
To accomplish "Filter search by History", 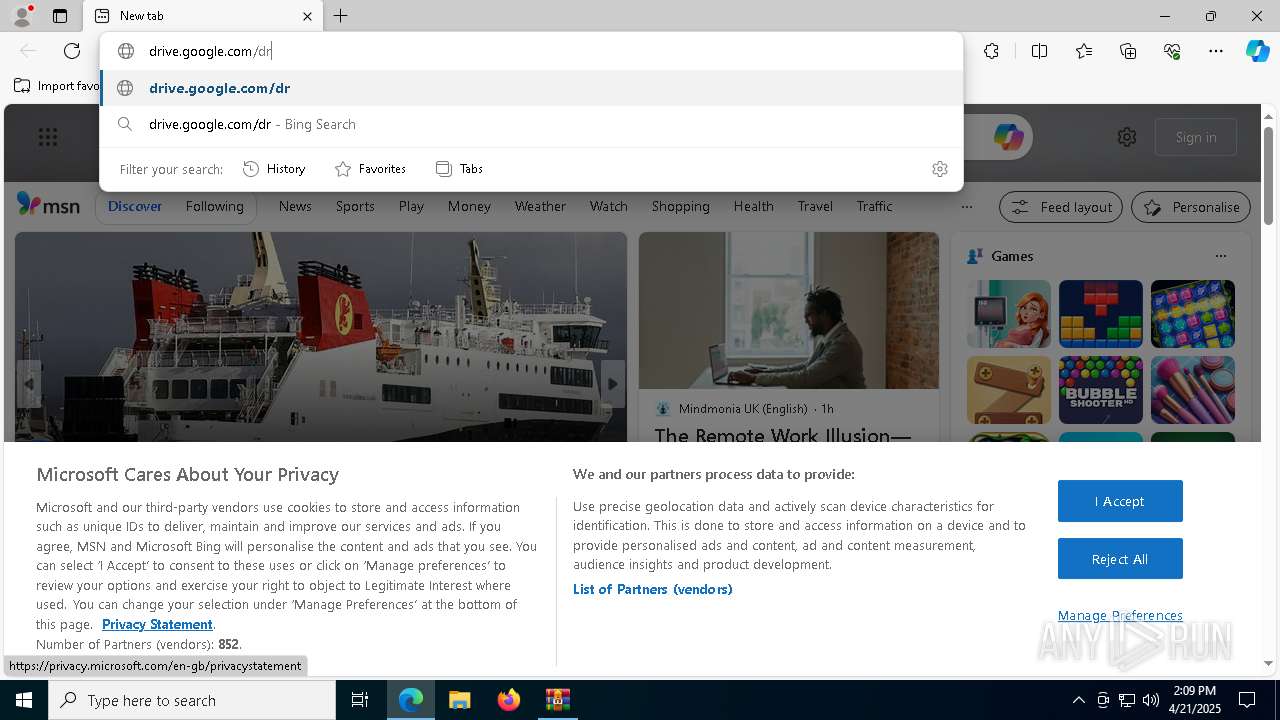I will 274,169.
